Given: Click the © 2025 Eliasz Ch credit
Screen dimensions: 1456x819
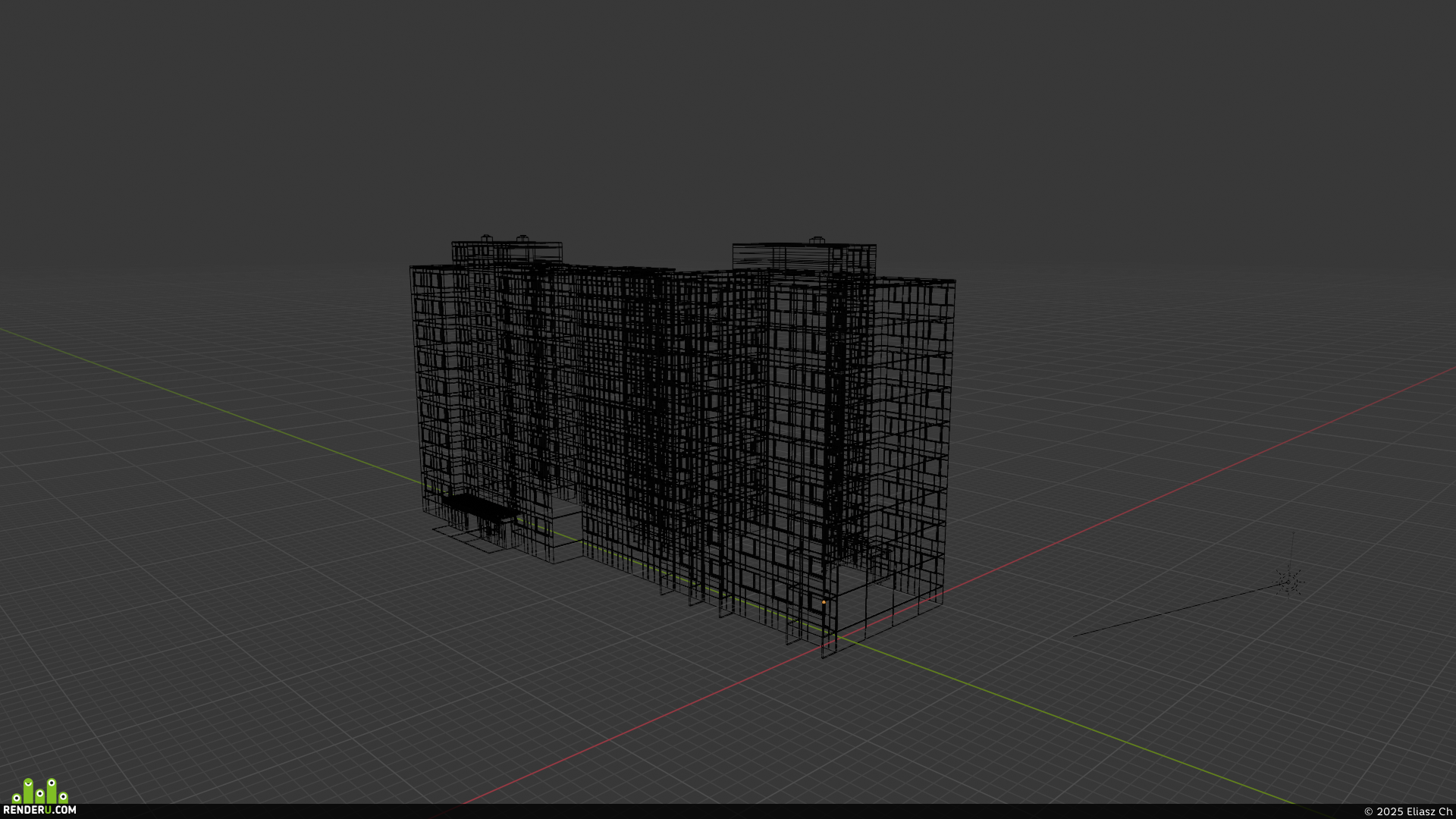Looking at the screenshot, I should pyautogui.click(x=1408, y=811).
